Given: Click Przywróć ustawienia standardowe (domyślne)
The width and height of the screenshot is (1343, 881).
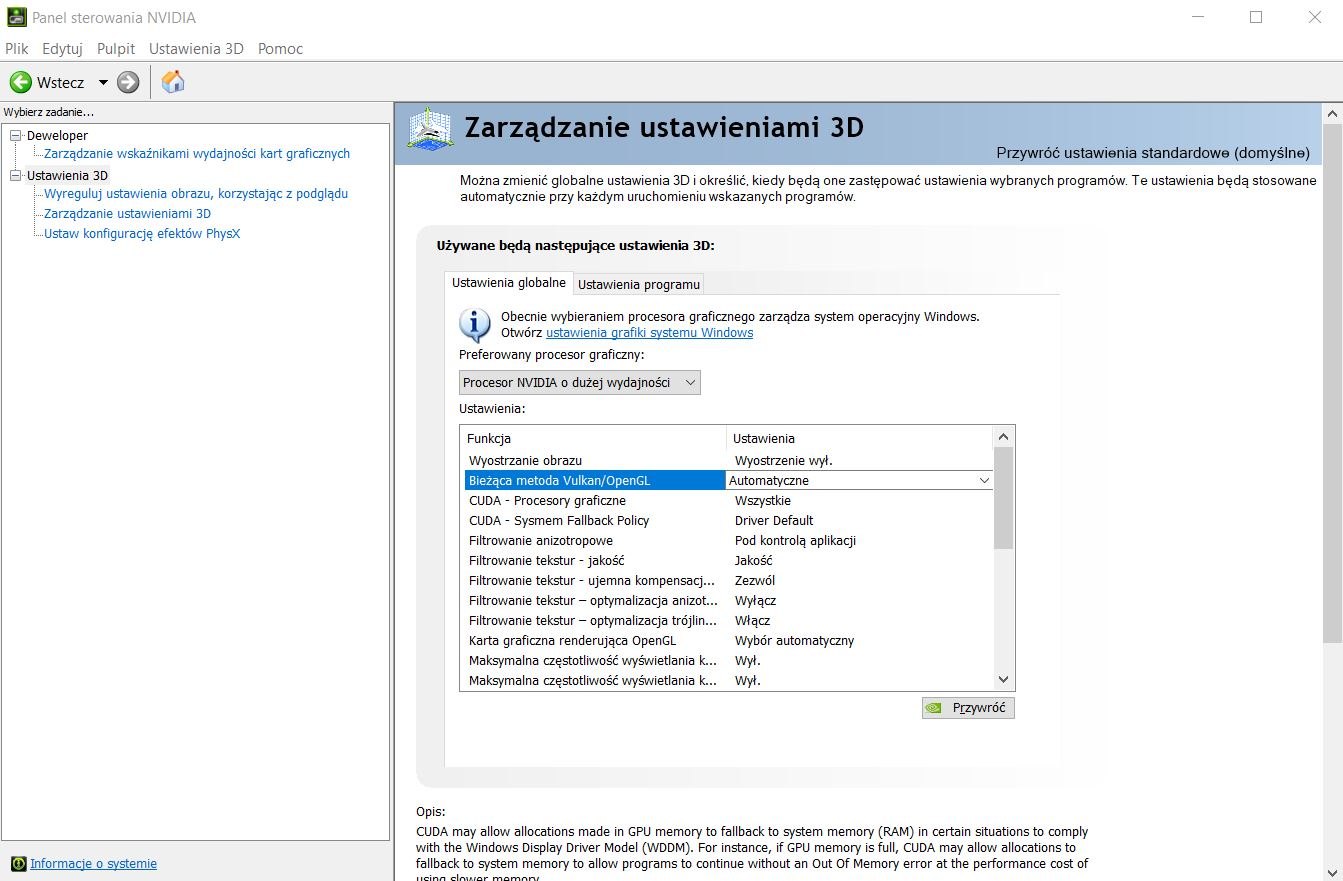Looking at the screenshot, I should (1153, 152).
